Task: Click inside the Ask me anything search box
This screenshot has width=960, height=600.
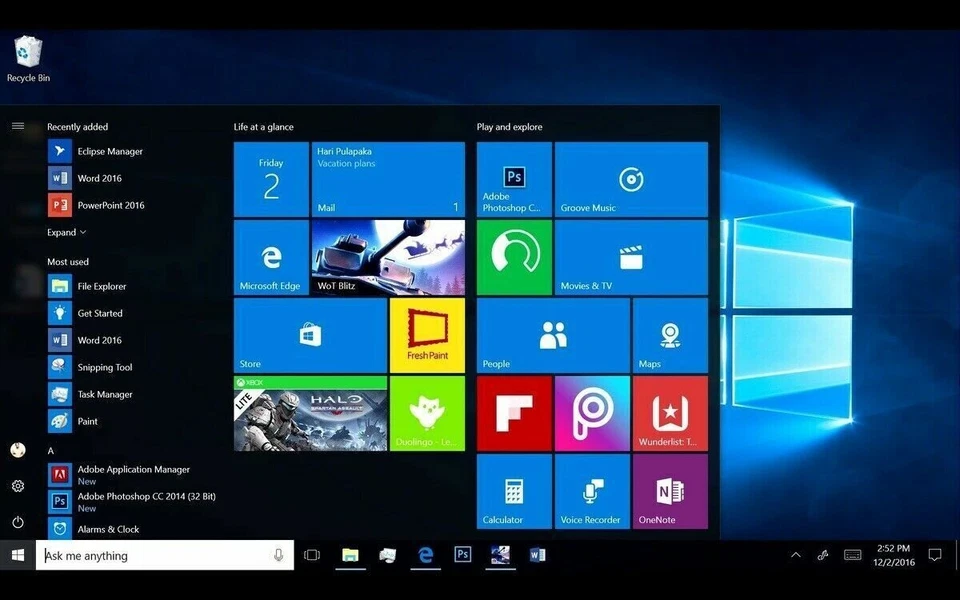Action: point(150,555)
